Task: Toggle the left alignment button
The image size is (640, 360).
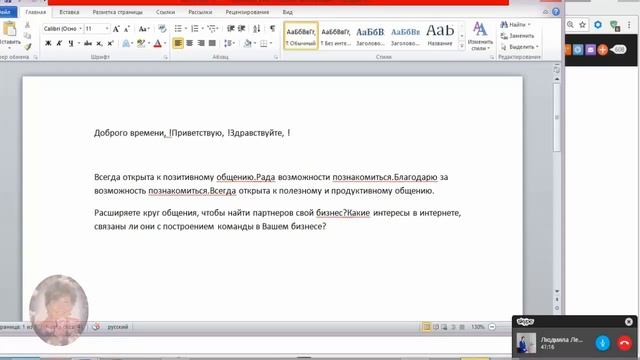Action: [178, 43]
